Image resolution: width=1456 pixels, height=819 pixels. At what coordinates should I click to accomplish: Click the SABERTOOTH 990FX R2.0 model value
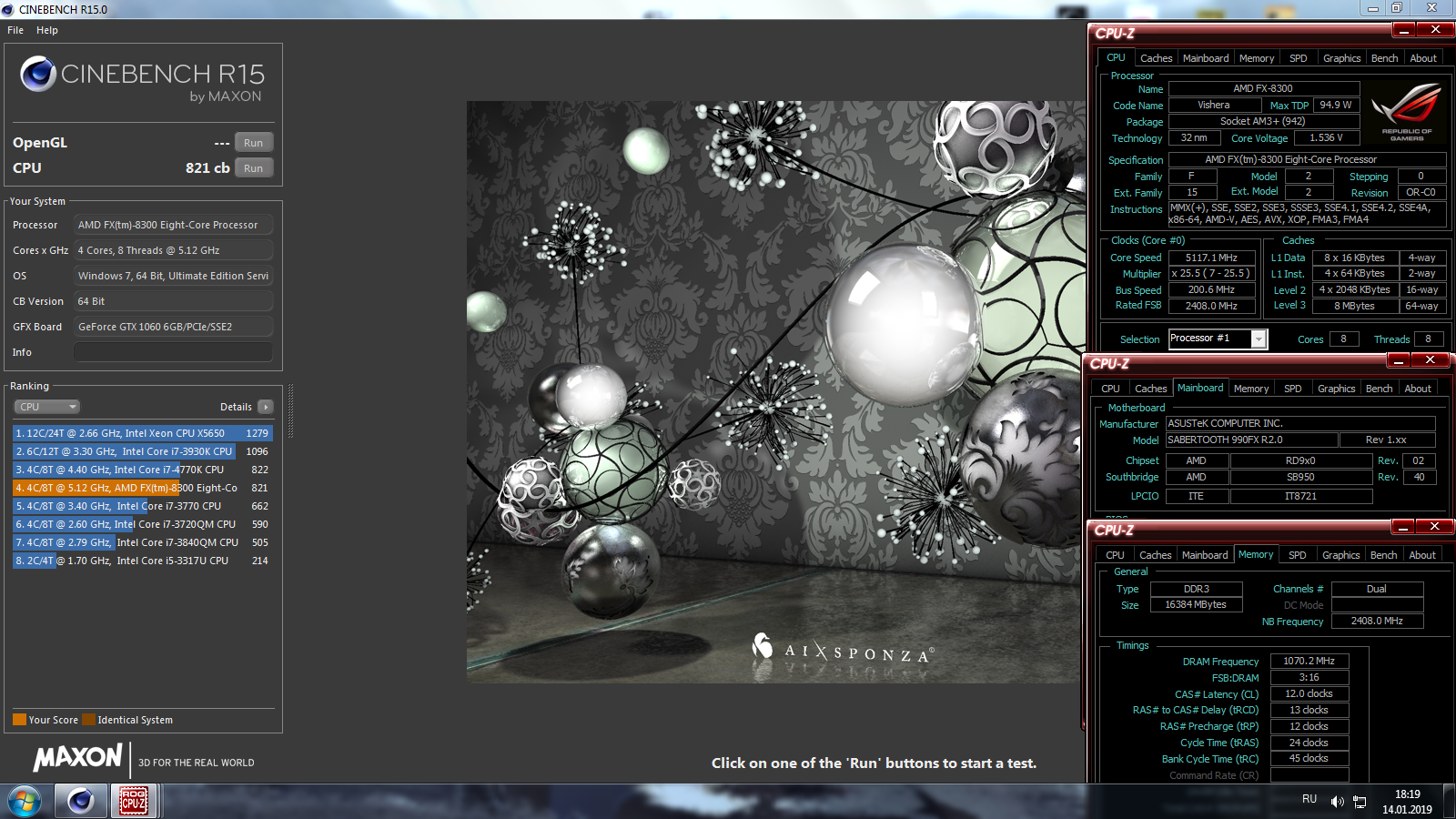(x=1251, y=440)
